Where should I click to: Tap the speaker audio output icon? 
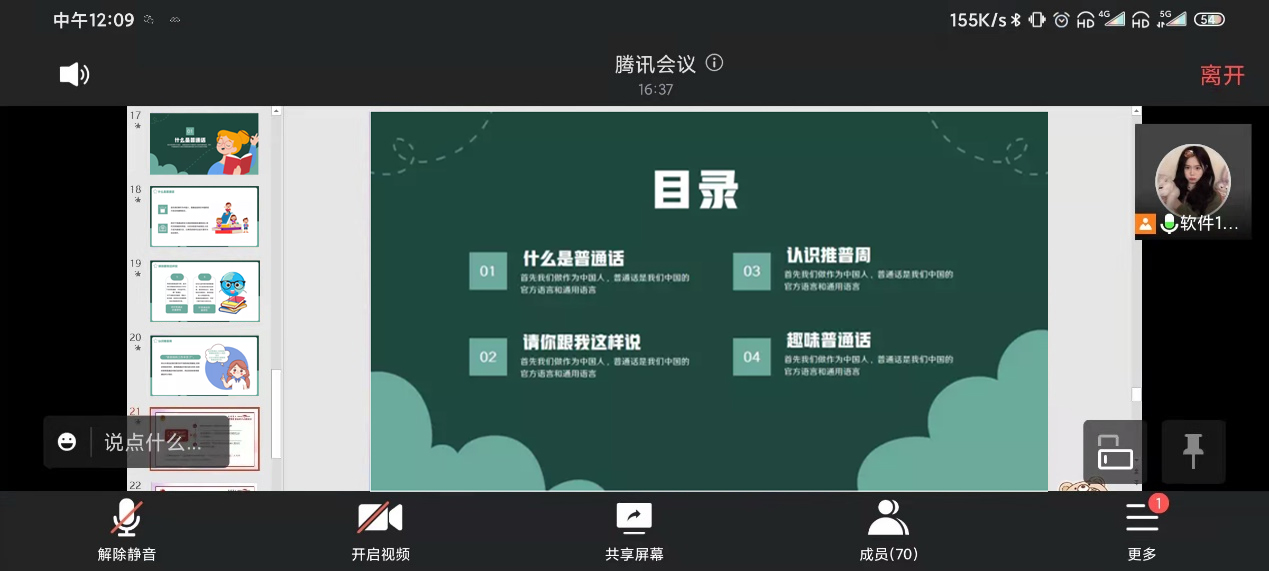coord(74,75)
